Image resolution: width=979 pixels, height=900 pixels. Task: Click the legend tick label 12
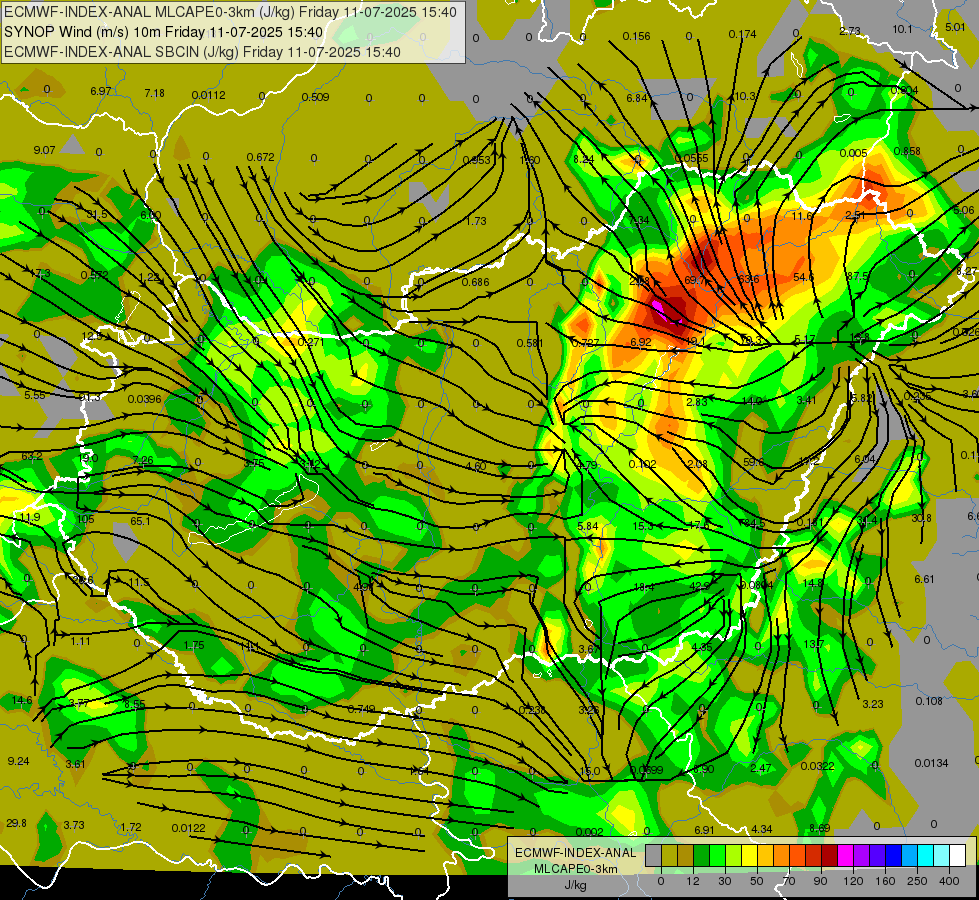693,881
